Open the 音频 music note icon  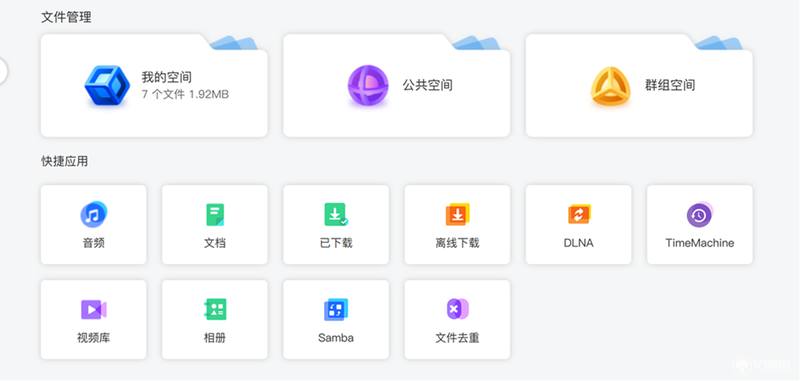coord(93,214)
